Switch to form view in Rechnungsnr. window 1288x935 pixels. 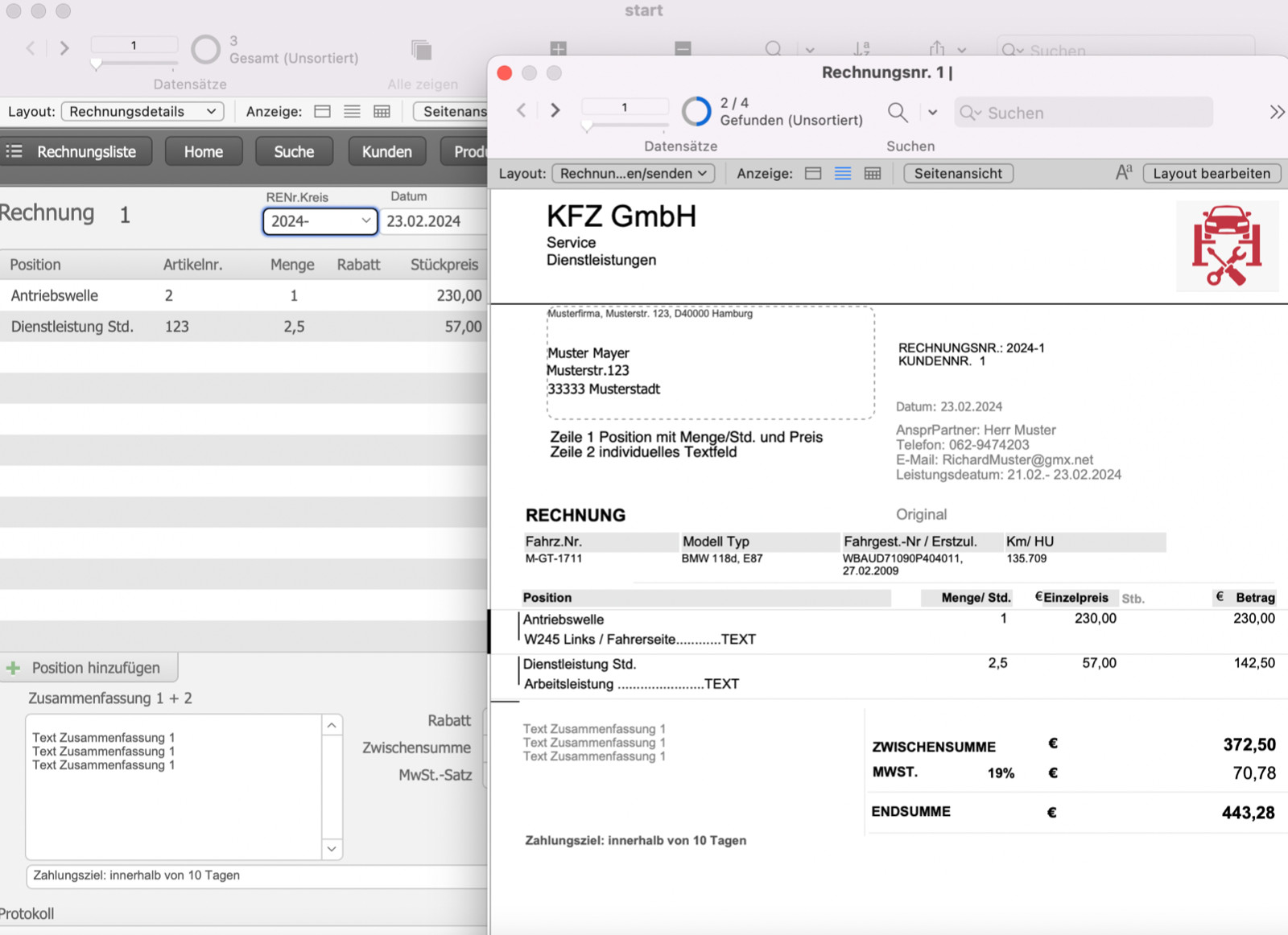813,173
